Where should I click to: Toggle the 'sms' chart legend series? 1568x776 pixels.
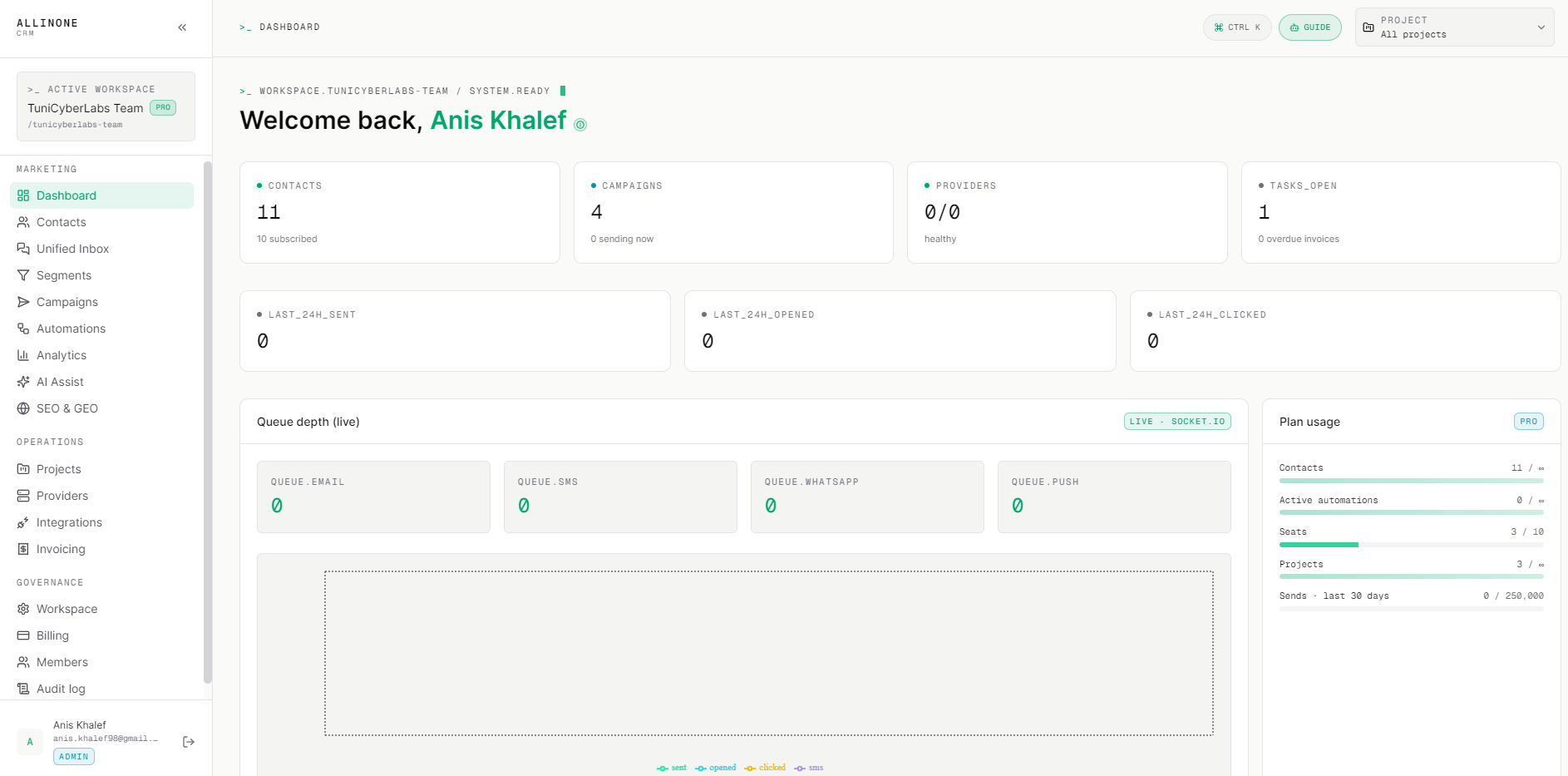click(x=809, y=768)
